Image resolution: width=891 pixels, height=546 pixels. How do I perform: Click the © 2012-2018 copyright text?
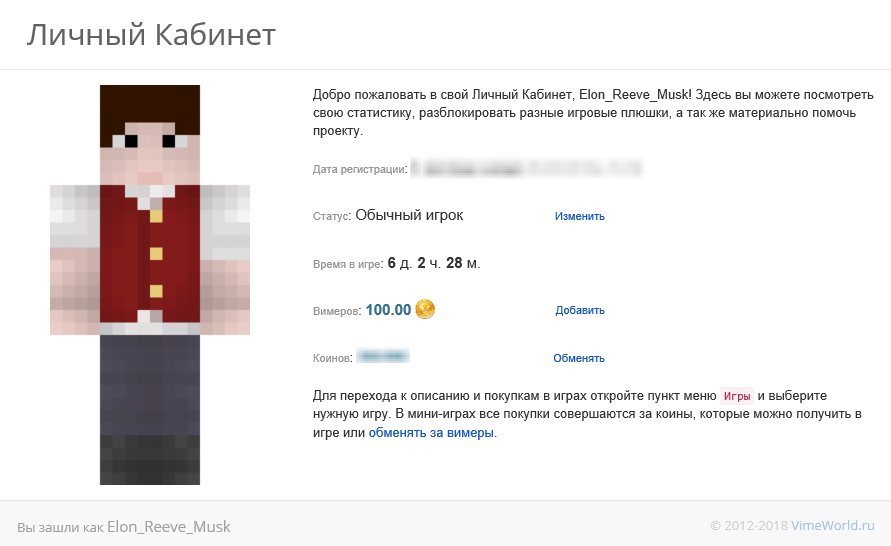click(x=749, y=526)
